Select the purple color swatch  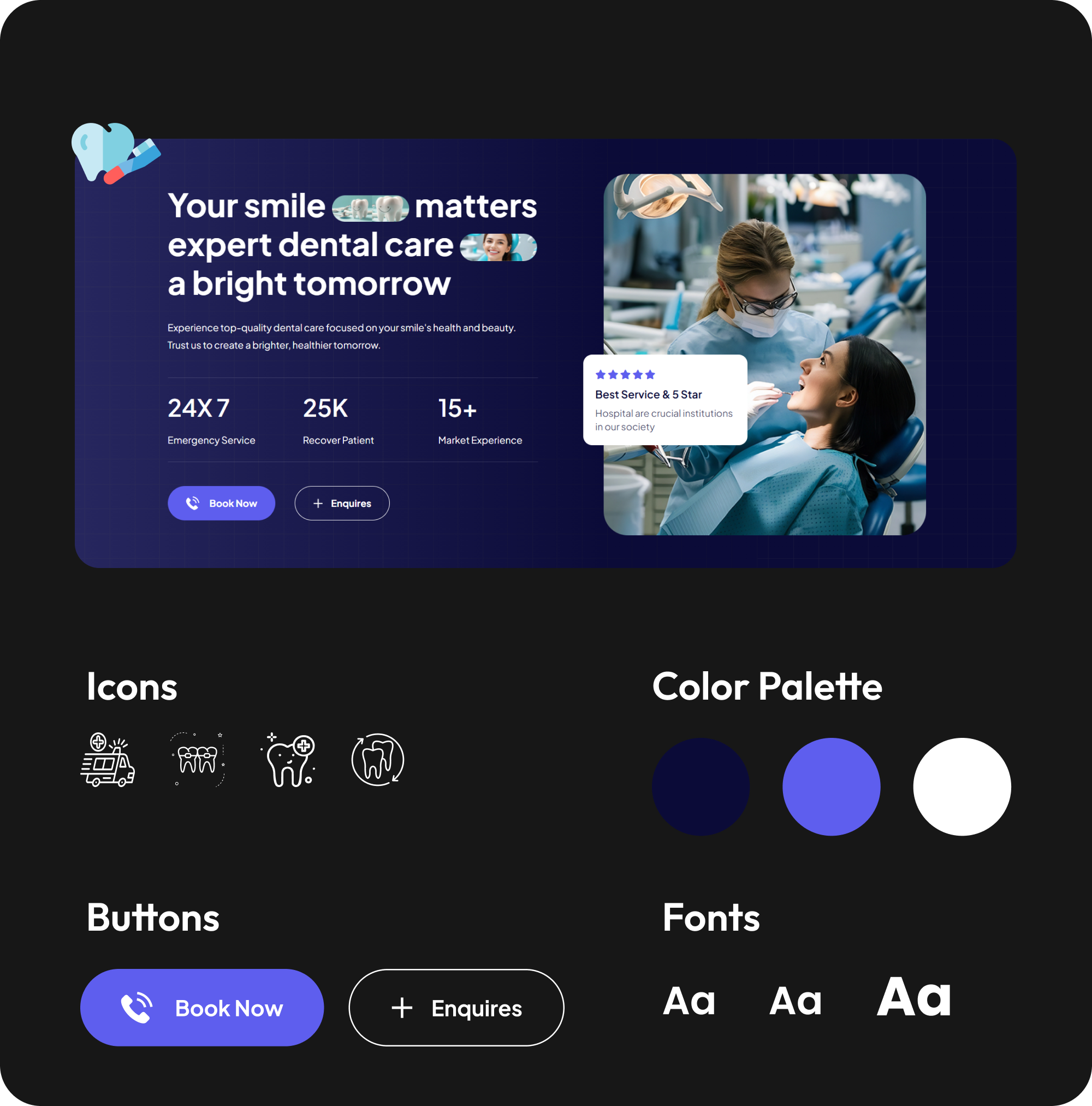831,786
